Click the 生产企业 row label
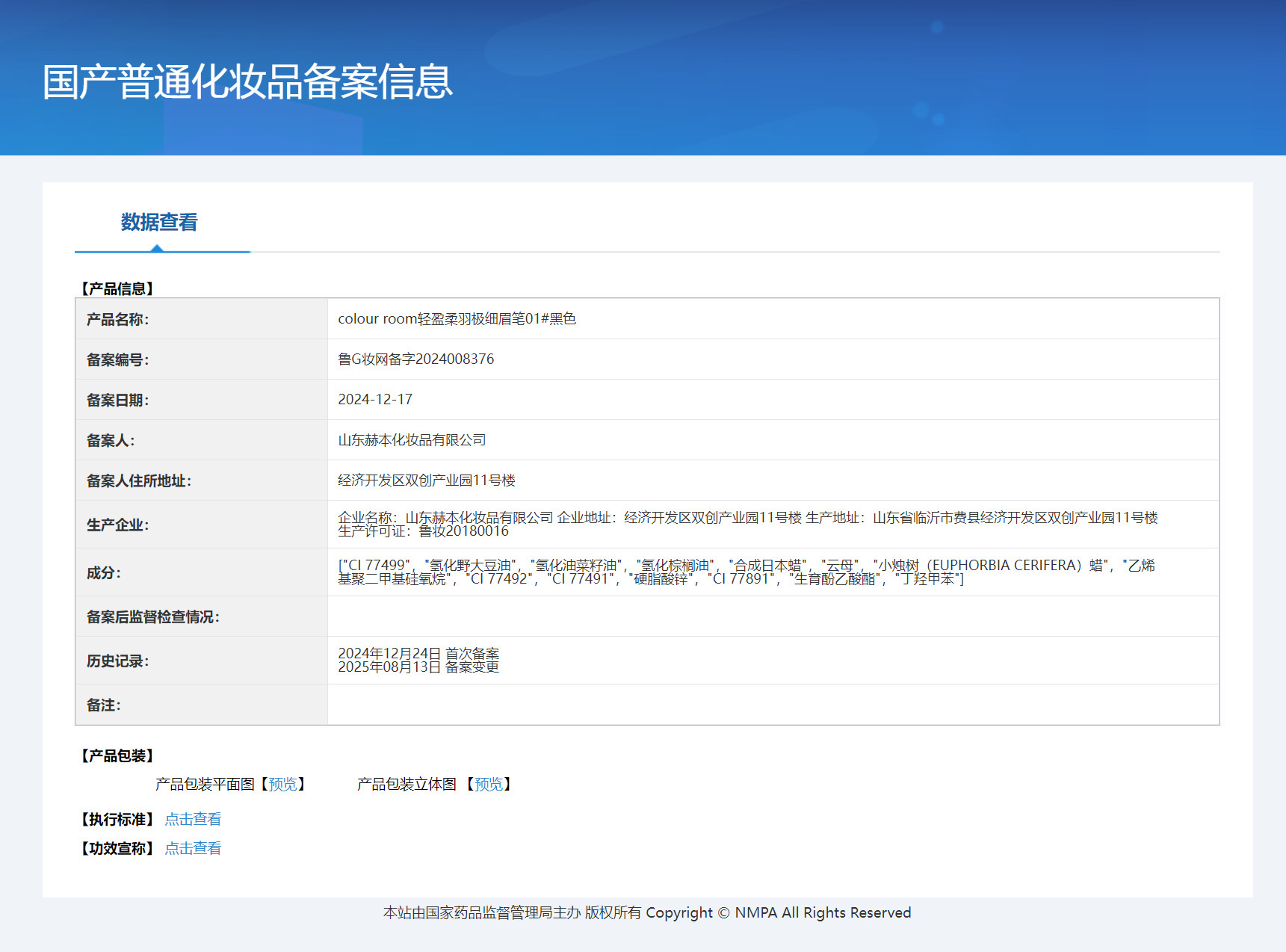The height and width of the screenshot is (952, 1286). [x=117, y=525]
